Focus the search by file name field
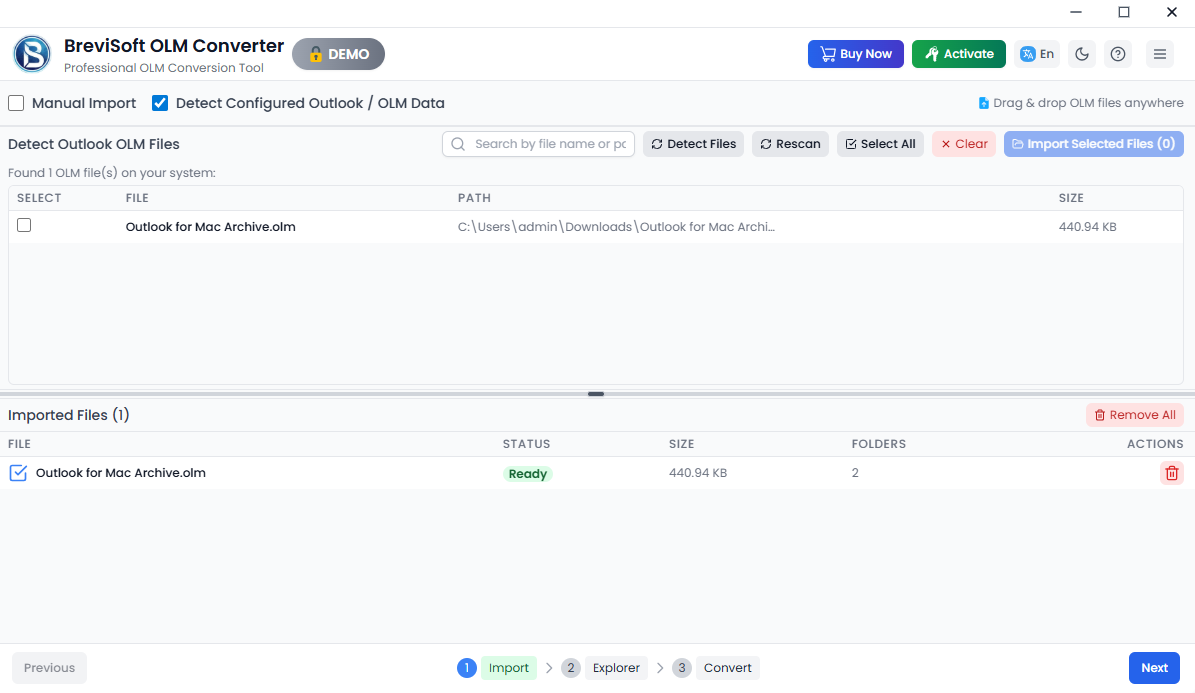The width and height of the screenshot is (1195, 693). click(x=539, y=144)
